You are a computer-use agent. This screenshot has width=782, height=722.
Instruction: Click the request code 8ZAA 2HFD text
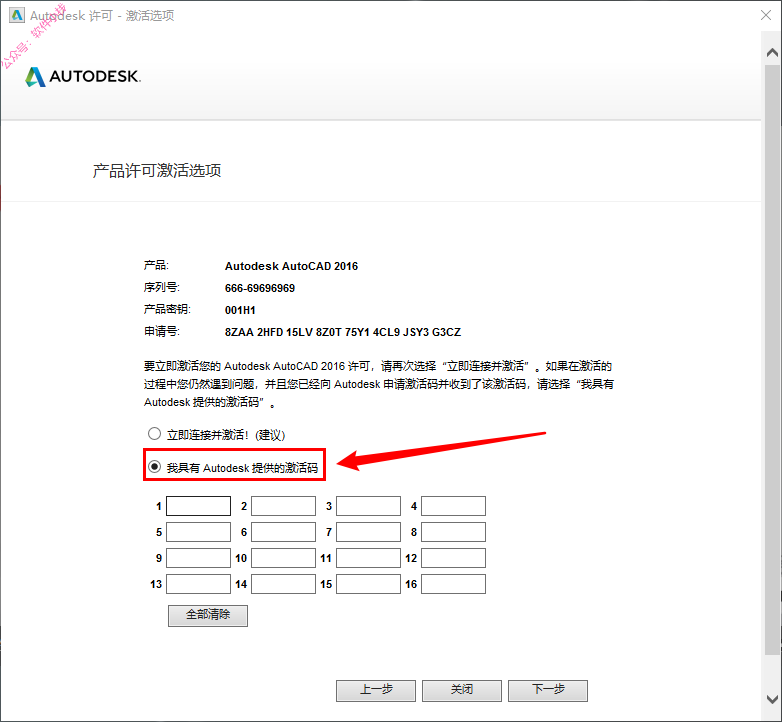pos(343,332)
